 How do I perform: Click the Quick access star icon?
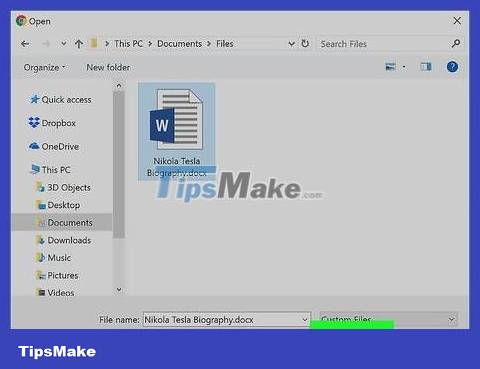(x=34, y=99)
